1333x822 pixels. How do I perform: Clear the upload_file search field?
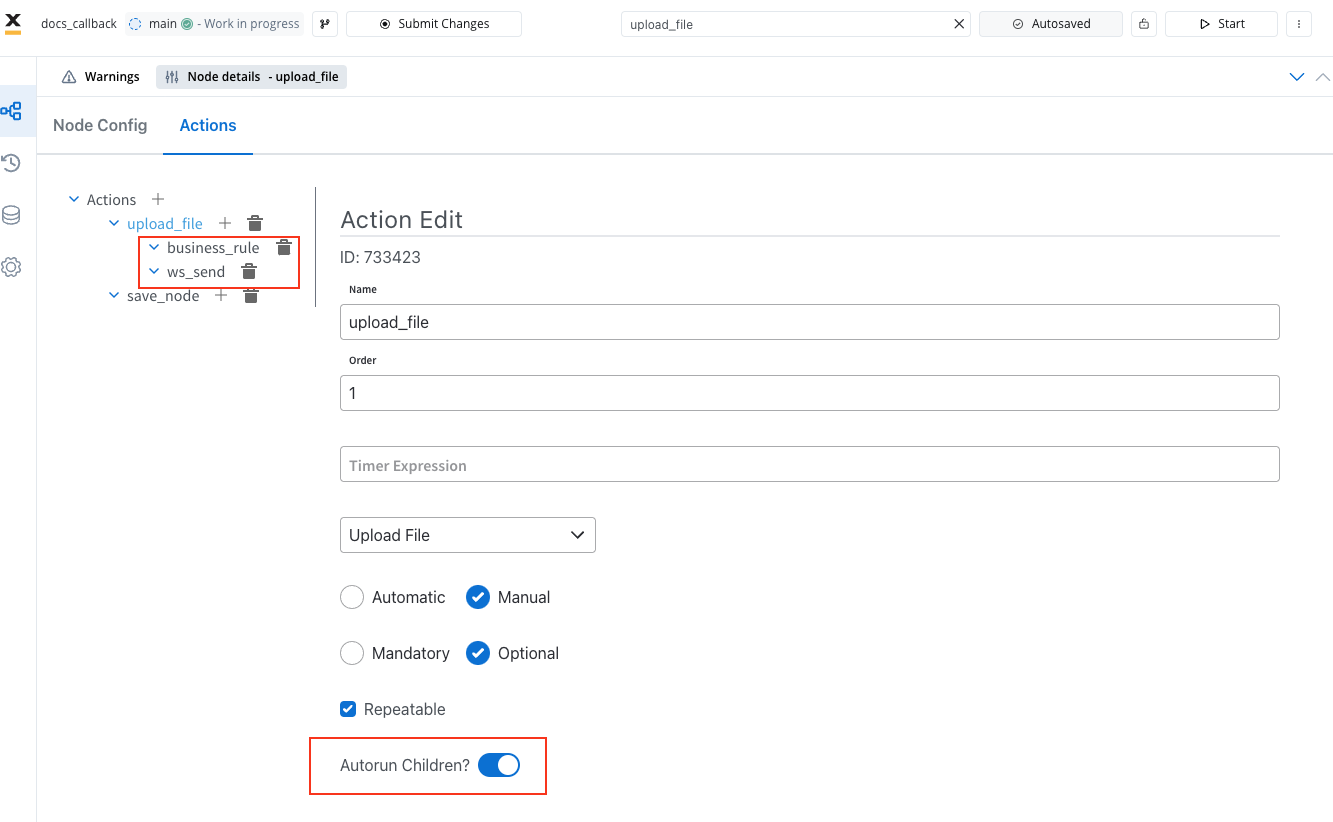(x=959, y=24)
